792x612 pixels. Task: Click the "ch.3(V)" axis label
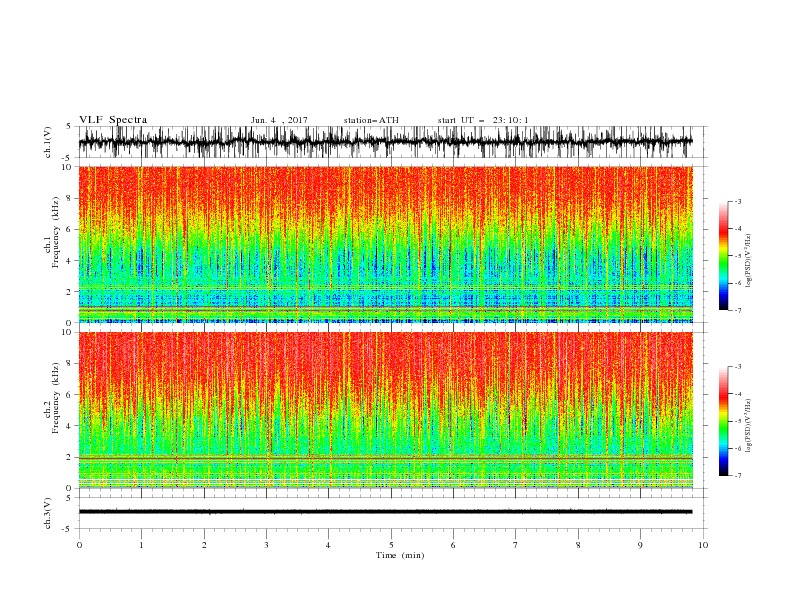pos(48,513)
